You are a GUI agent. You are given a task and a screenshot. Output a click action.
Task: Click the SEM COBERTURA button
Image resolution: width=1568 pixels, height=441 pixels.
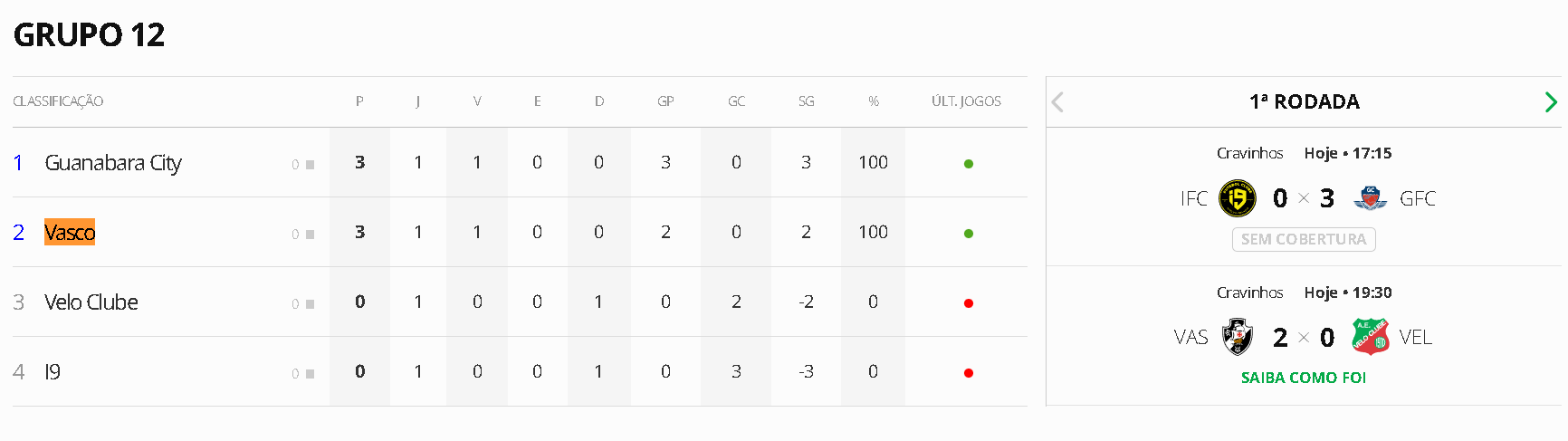click(1303, 239)
